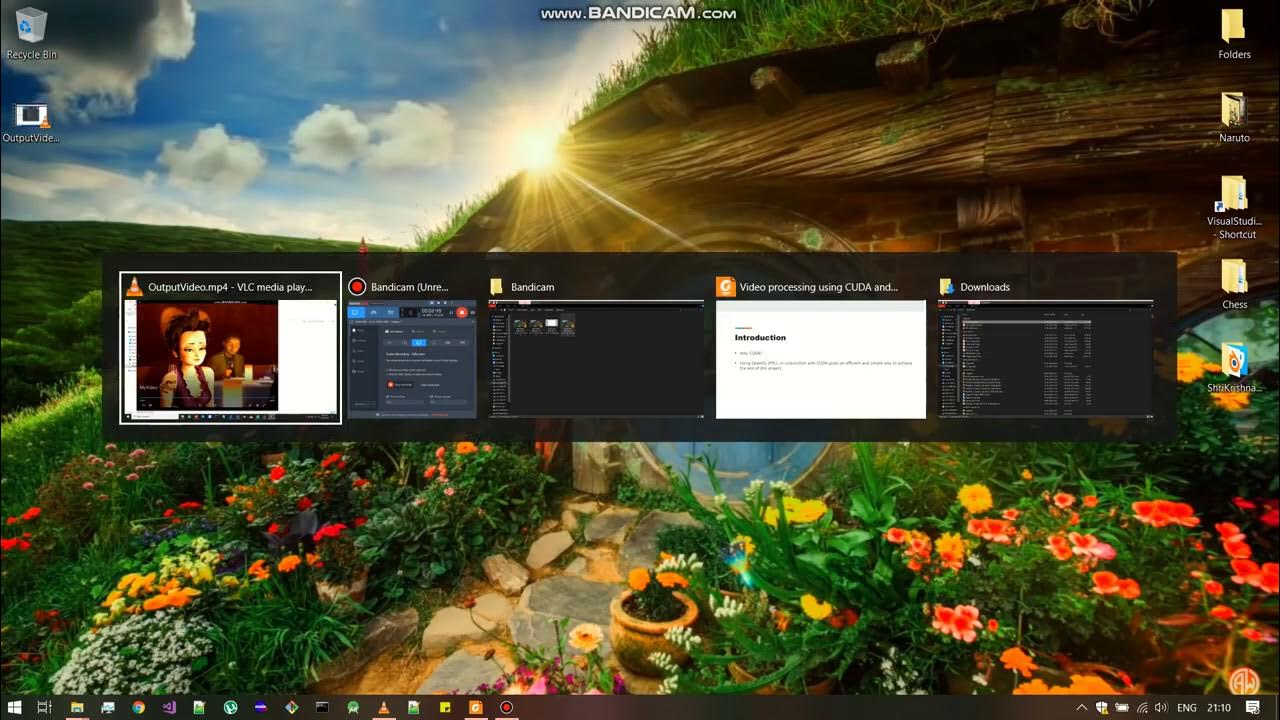Screen dimensions: 1280x720
Task: Switch to the Bandicam folder window
Action: tap(597, 348)
